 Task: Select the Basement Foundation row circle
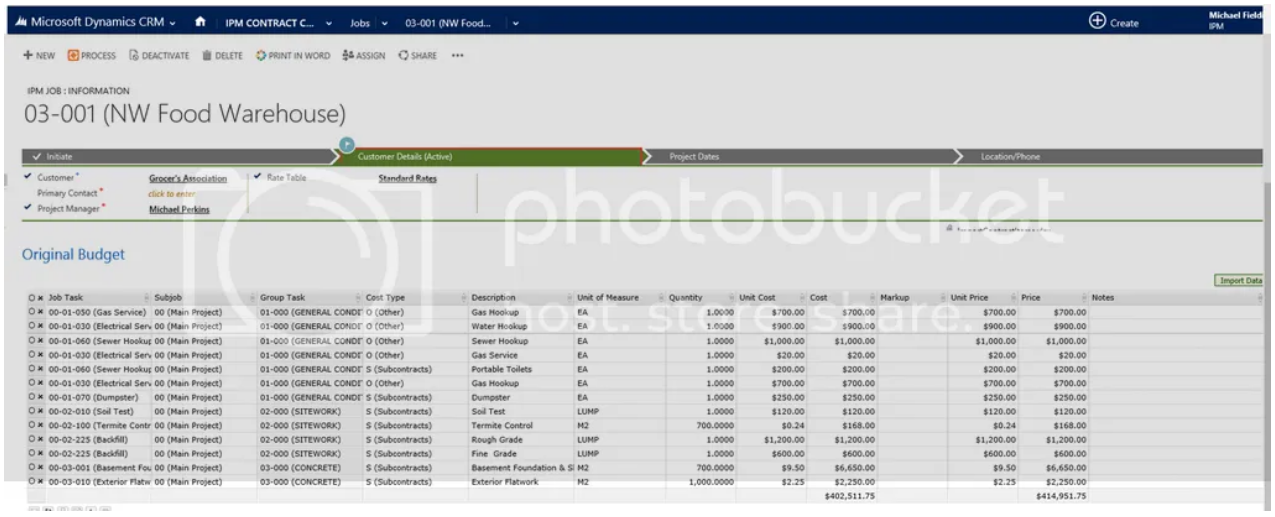32,466
